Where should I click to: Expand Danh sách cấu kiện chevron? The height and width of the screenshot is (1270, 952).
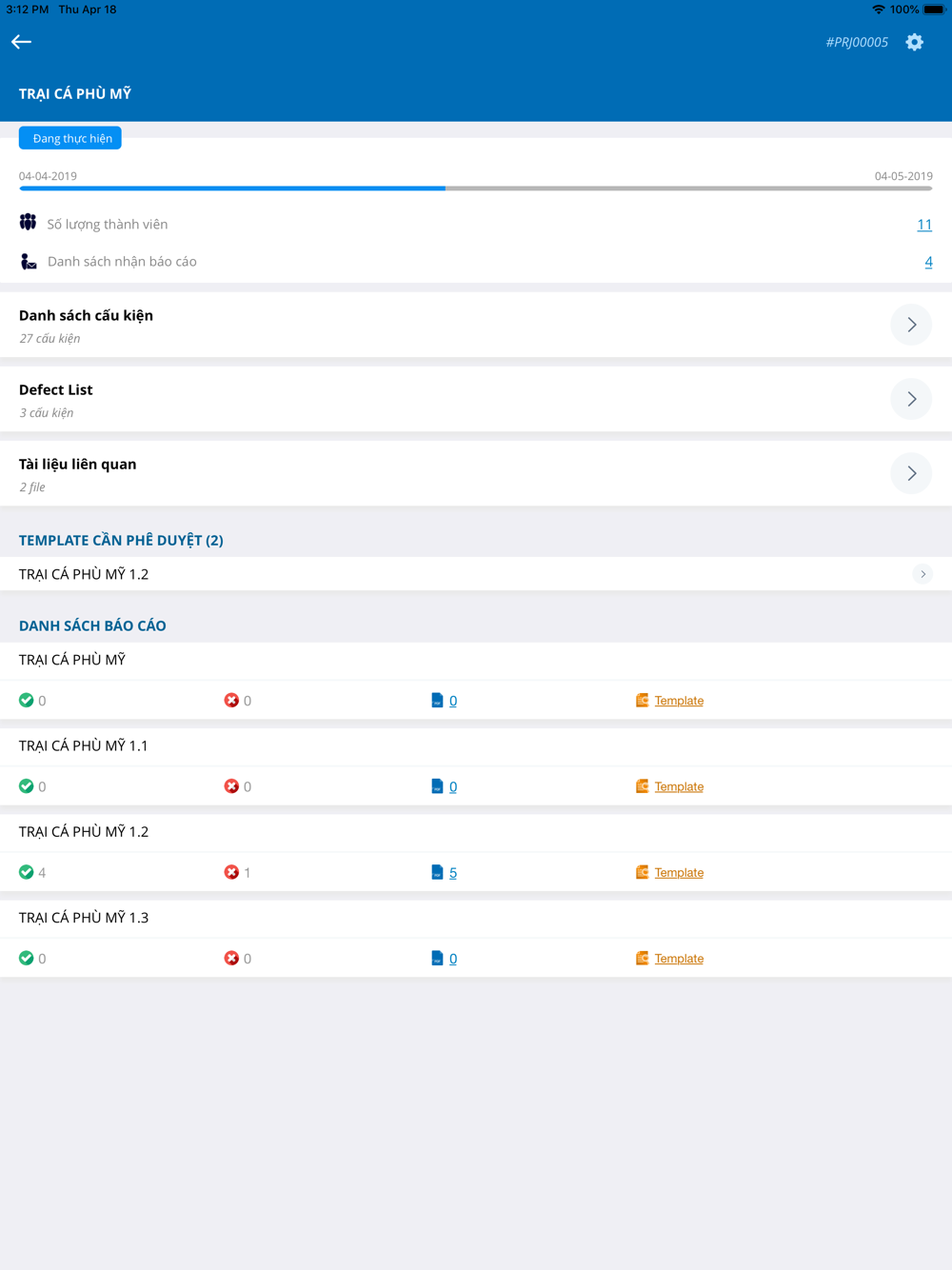tap(911, 325)
